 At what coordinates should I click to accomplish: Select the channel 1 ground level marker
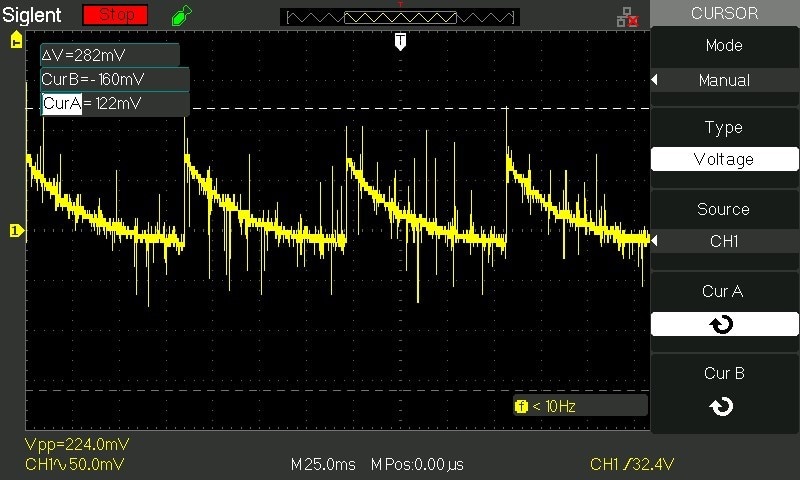(15, 231)
